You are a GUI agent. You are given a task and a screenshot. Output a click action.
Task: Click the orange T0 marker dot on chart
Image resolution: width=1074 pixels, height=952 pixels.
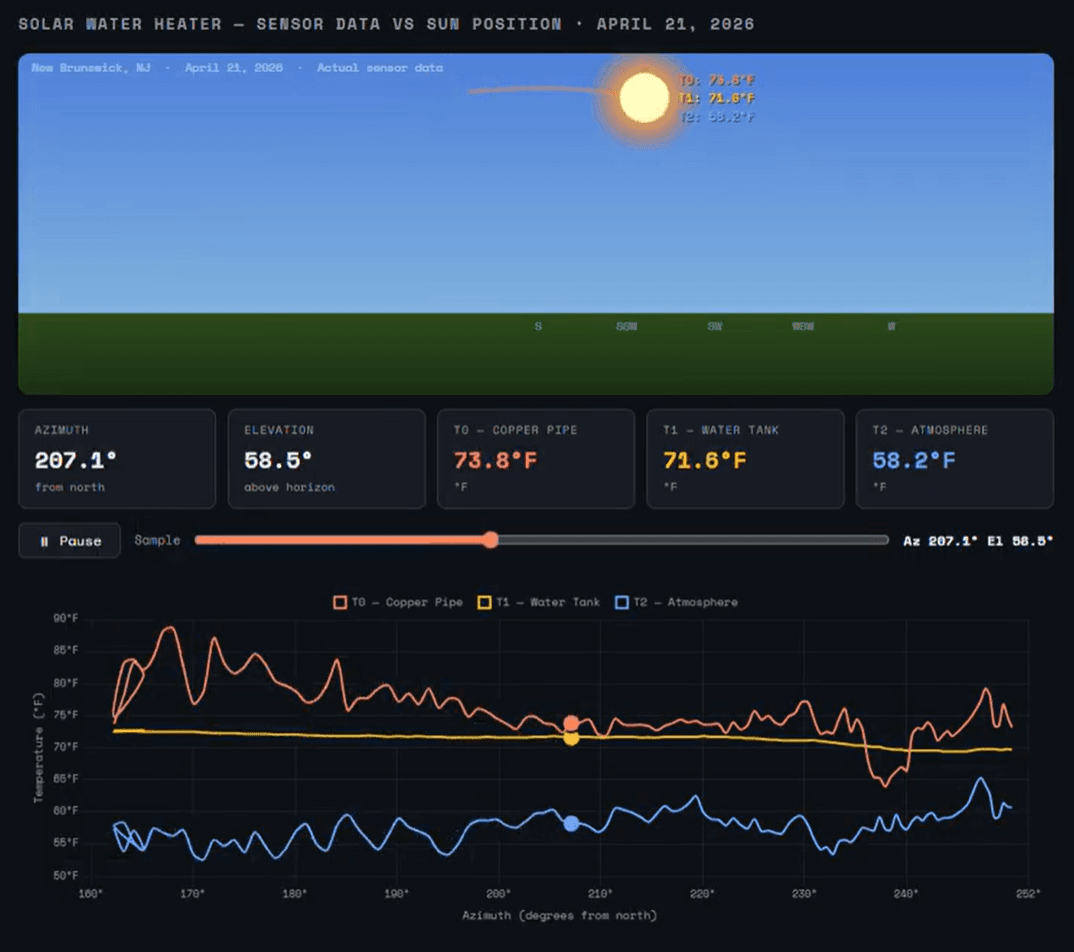click(571, 723)
